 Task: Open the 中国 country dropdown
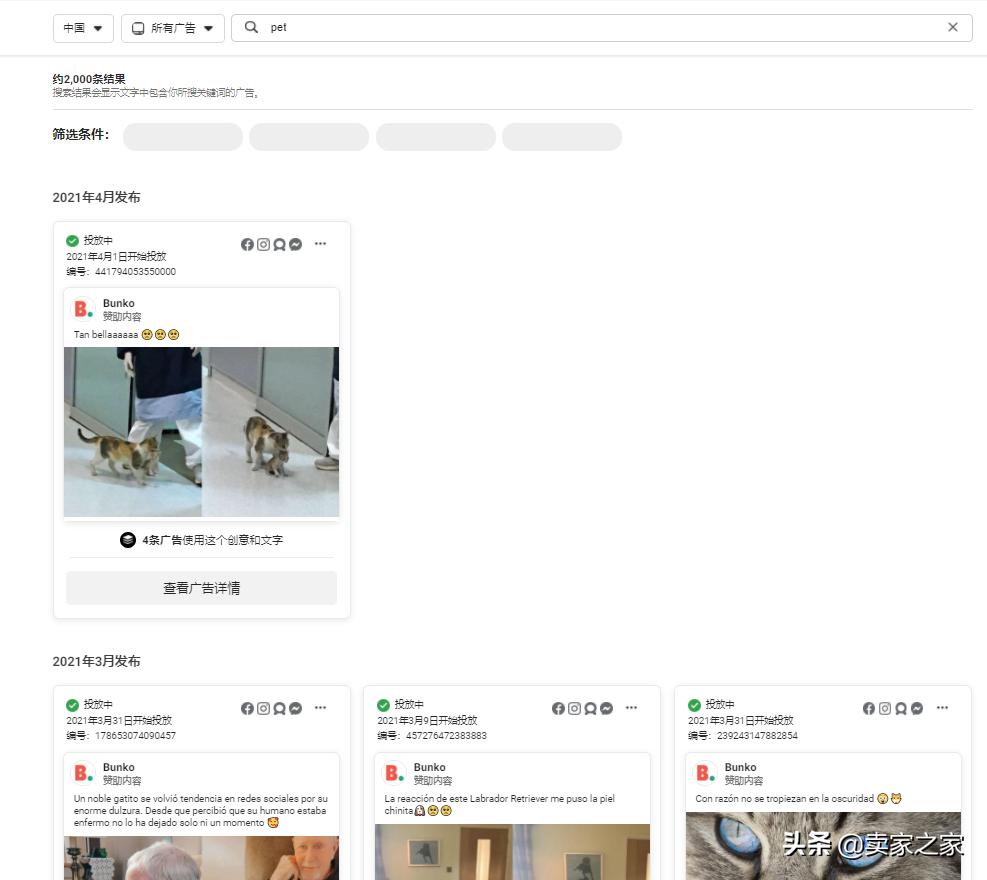[83, 27]
